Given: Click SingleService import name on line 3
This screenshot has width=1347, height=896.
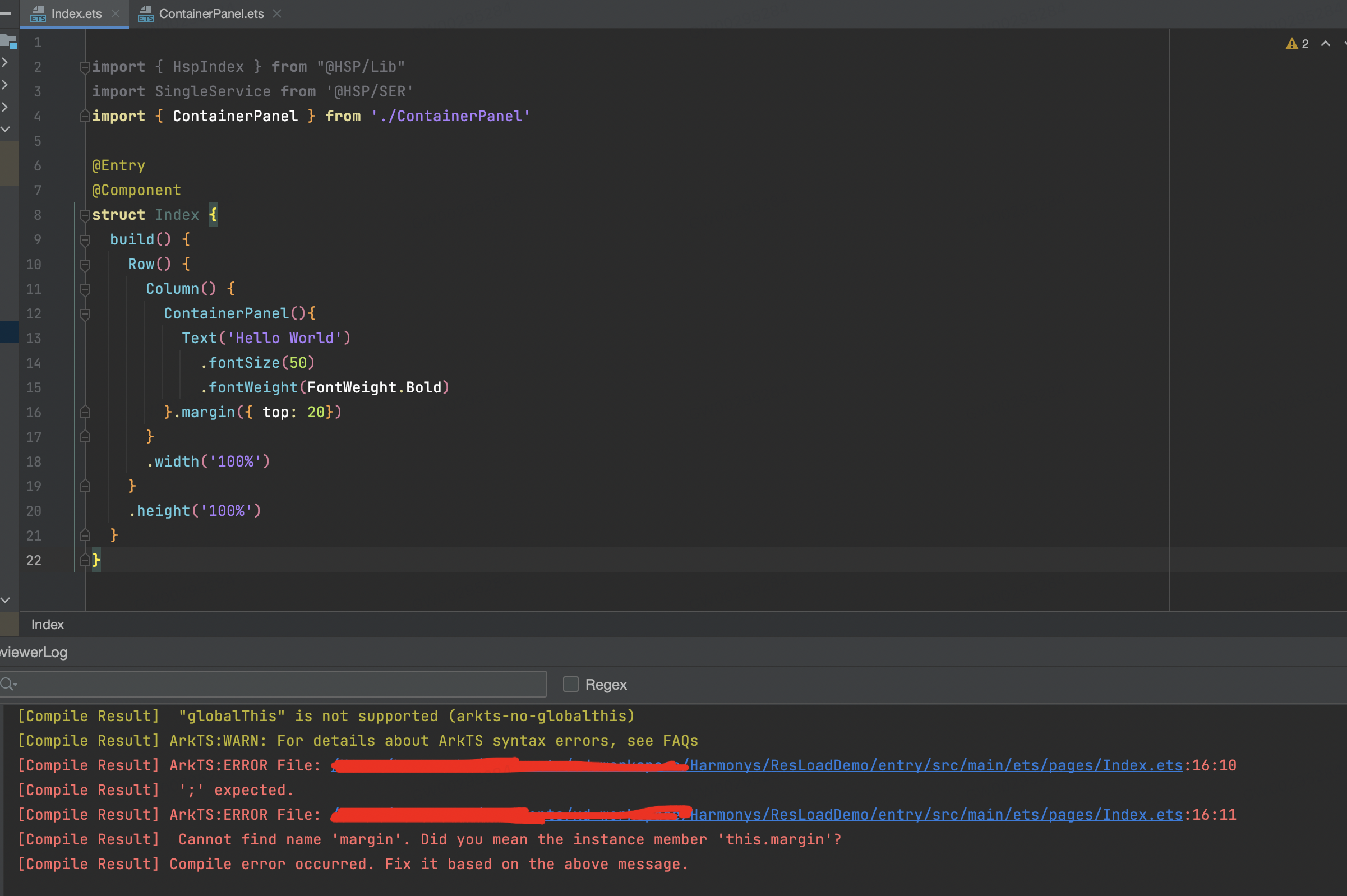Looking at the screenshot, I should [213, 91].
